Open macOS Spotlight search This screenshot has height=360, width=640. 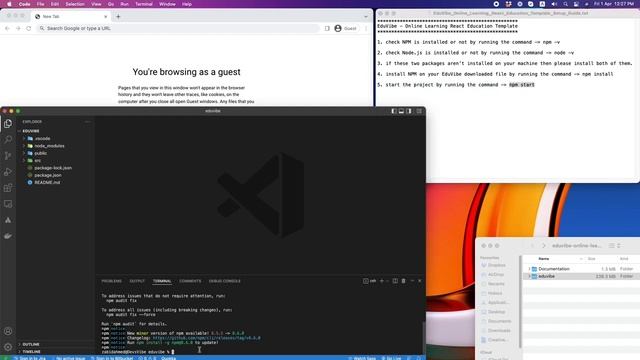[x=565, y=4]
